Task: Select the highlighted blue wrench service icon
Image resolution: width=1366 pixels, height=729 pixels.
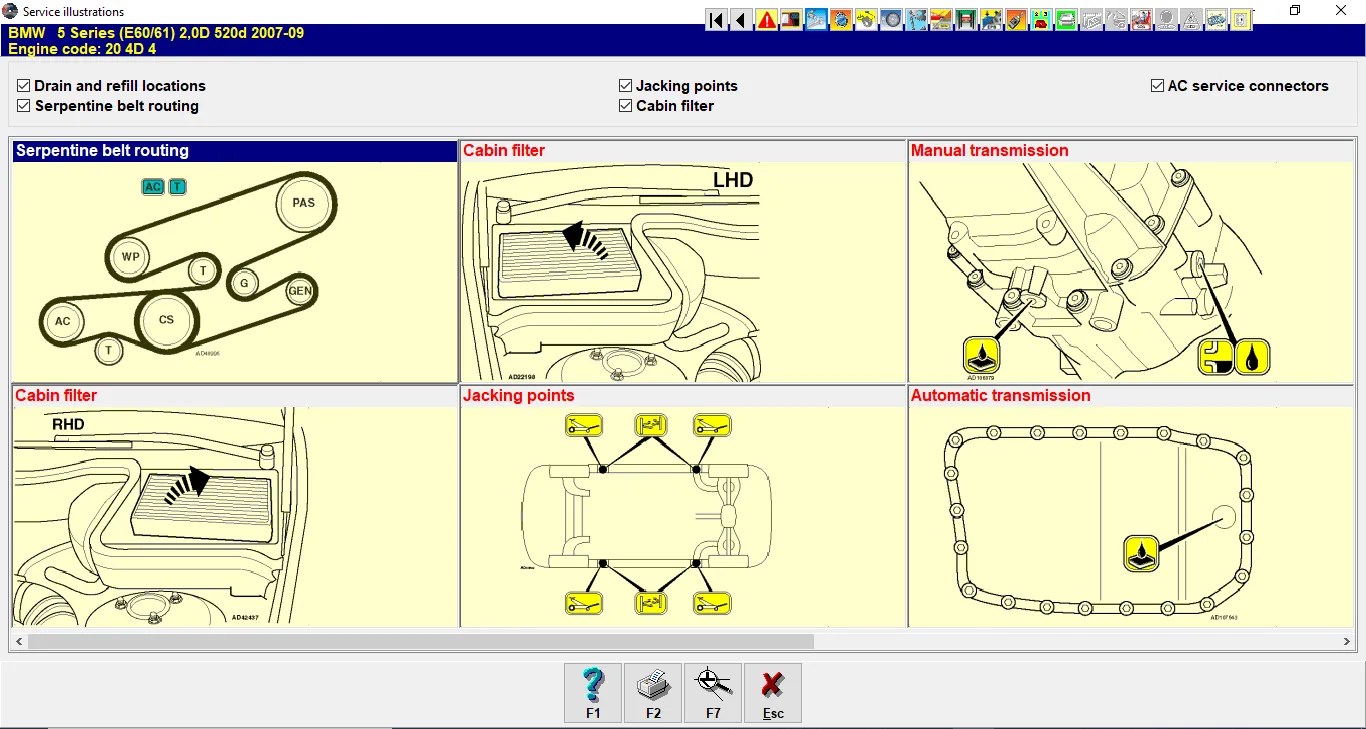Action: (816, 19)
